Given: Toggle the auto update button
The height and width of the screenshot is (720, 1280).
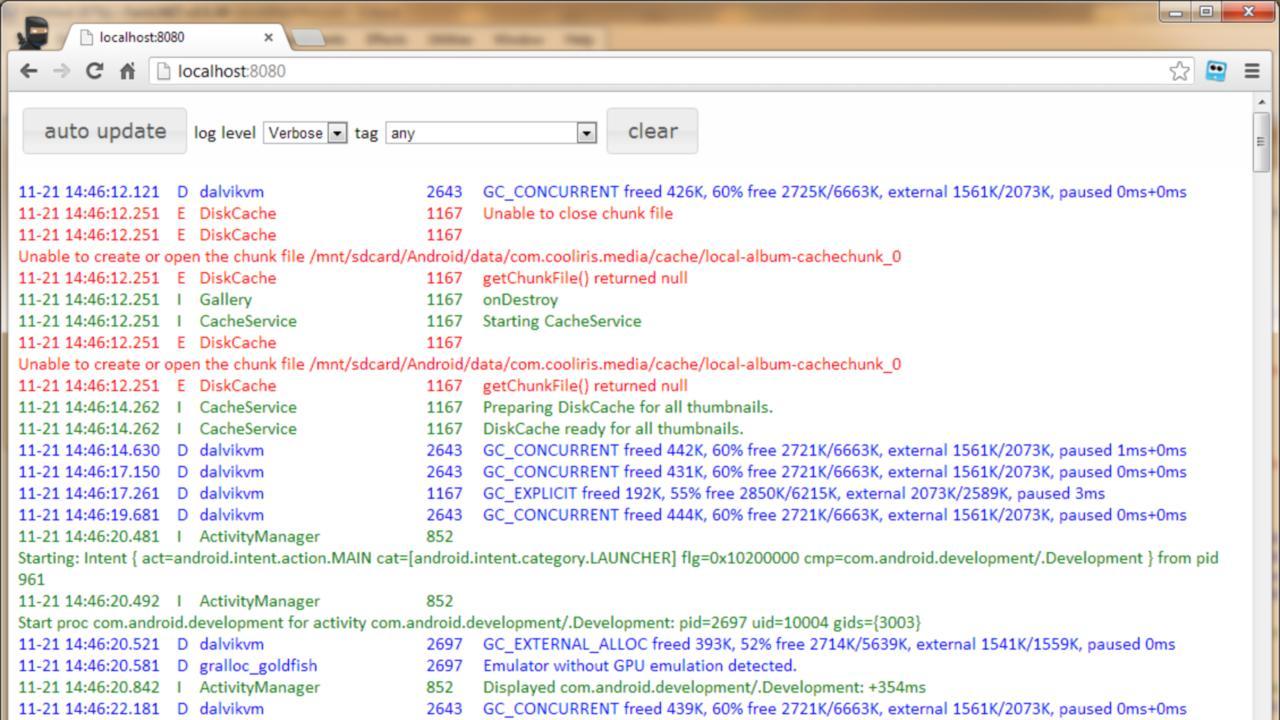Looking at the screenshot, I should click(x=105, y=131).
